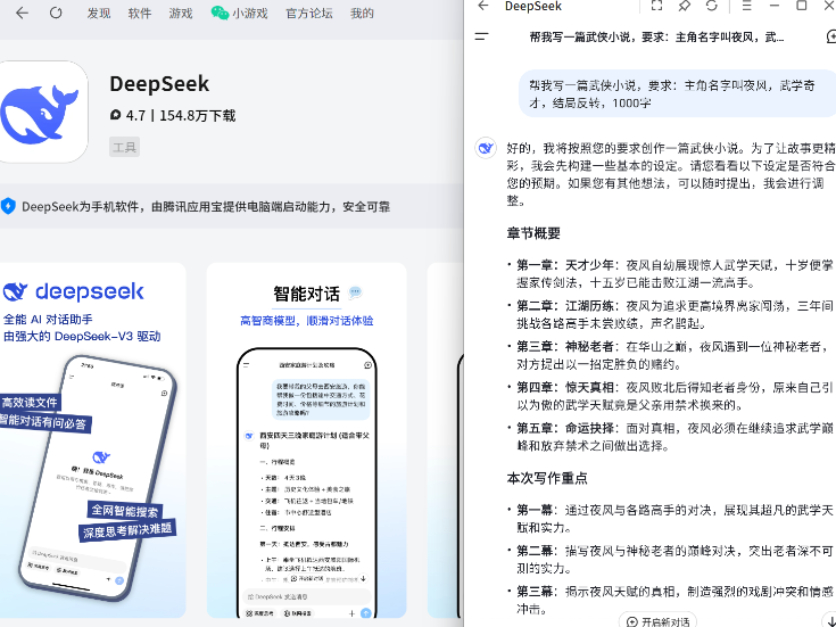Viewport: 836px width, 627px height.
Task: Click the conversation title 帮我写一篇武侠小说
Action: point(657,37)
